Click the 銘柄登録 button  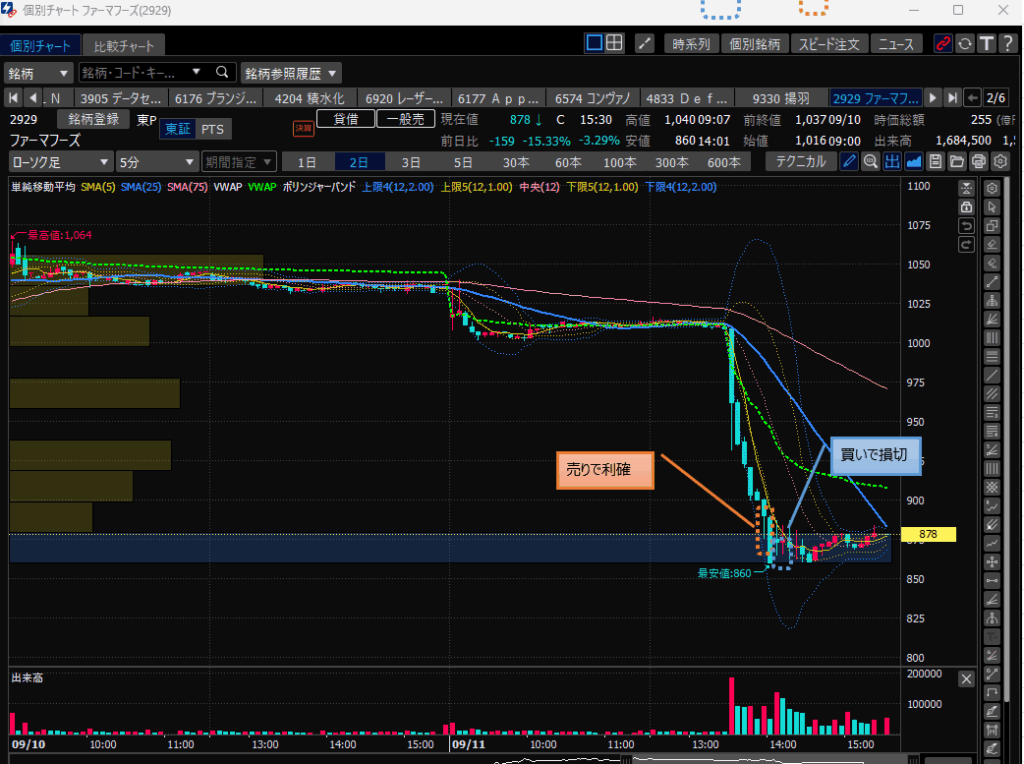click(93, 119)
